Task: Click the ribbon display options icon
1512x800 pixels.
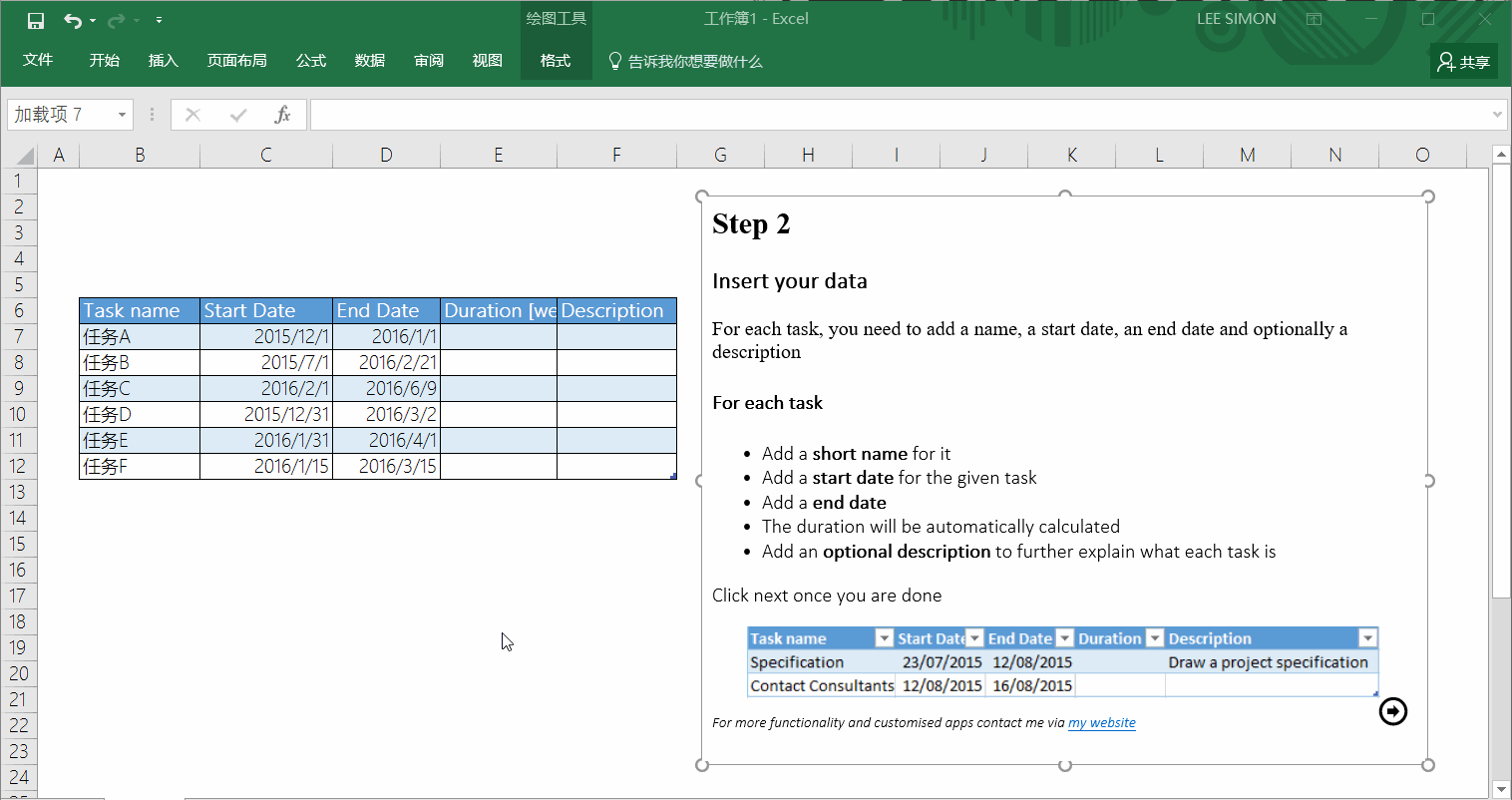Action: point(1314,19)
